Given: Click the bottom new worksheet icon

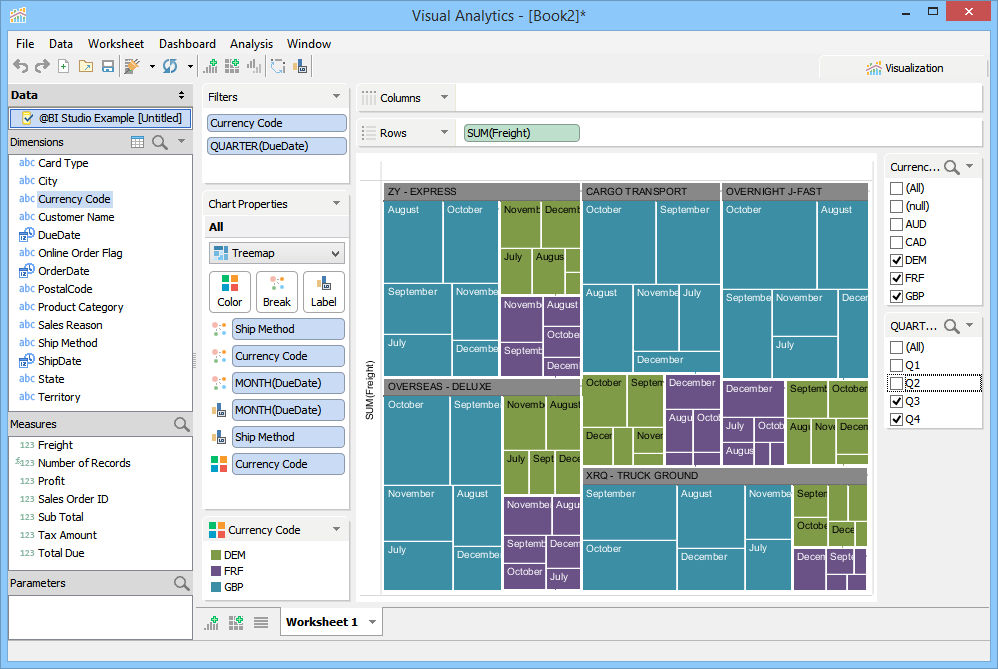Looking at the screenshot, I should (211, 623).
